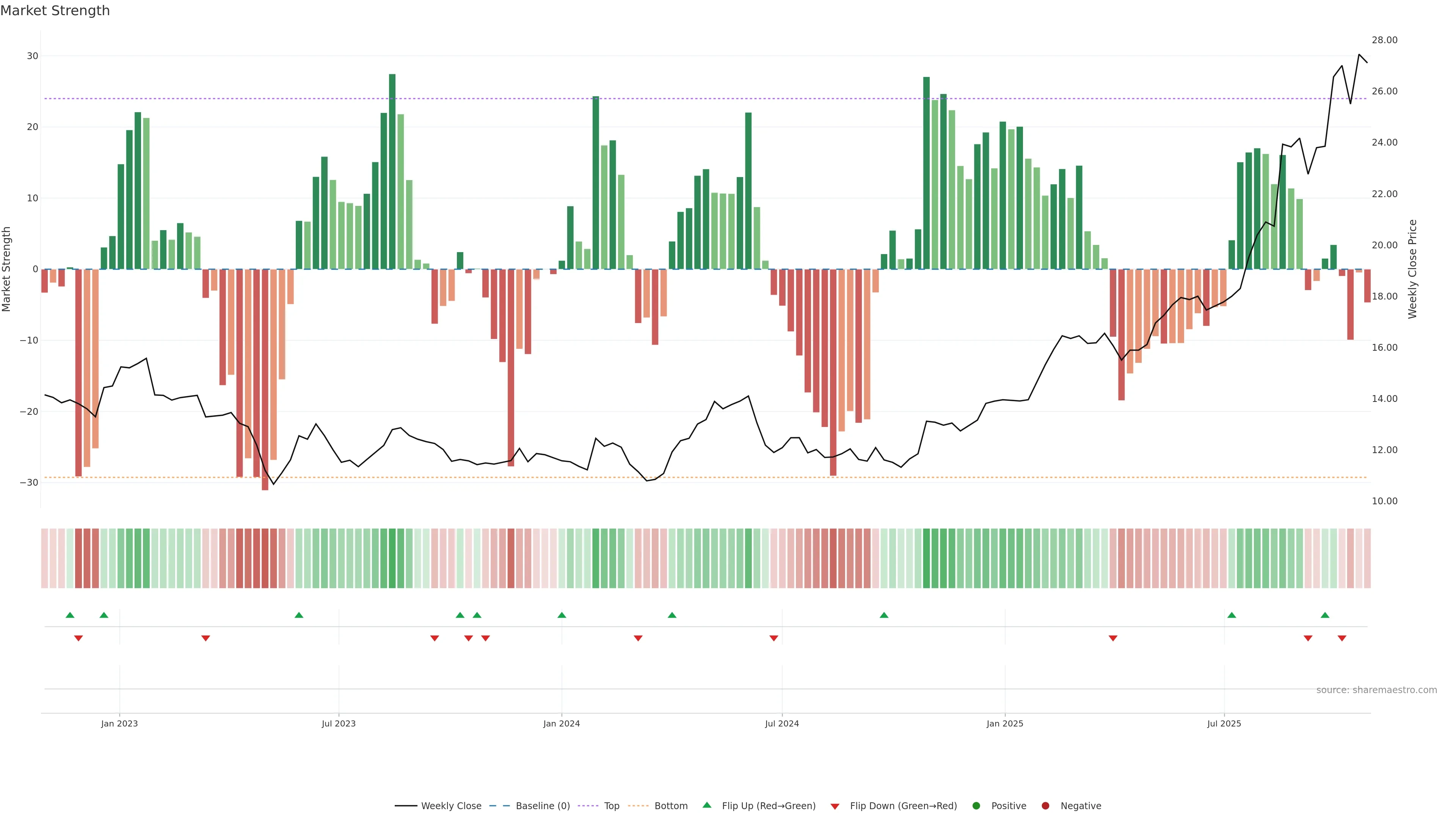Select the rightmost red flip-down triangle marker
Screen dimensions: 1456x819
[1342, 638]
